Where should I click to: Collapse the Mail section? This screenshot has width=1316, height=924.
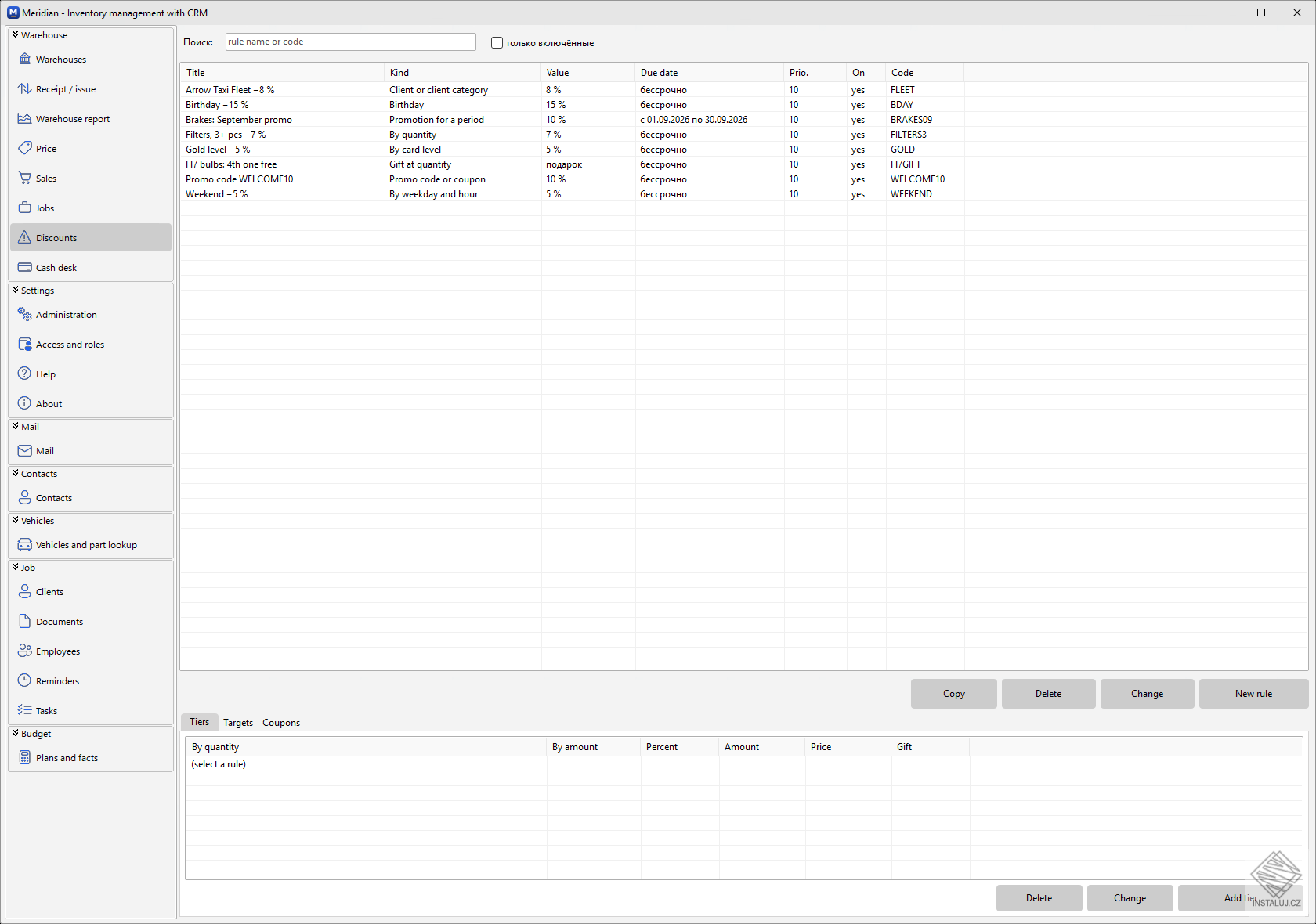pyautogui.click(x=15, y=427)
